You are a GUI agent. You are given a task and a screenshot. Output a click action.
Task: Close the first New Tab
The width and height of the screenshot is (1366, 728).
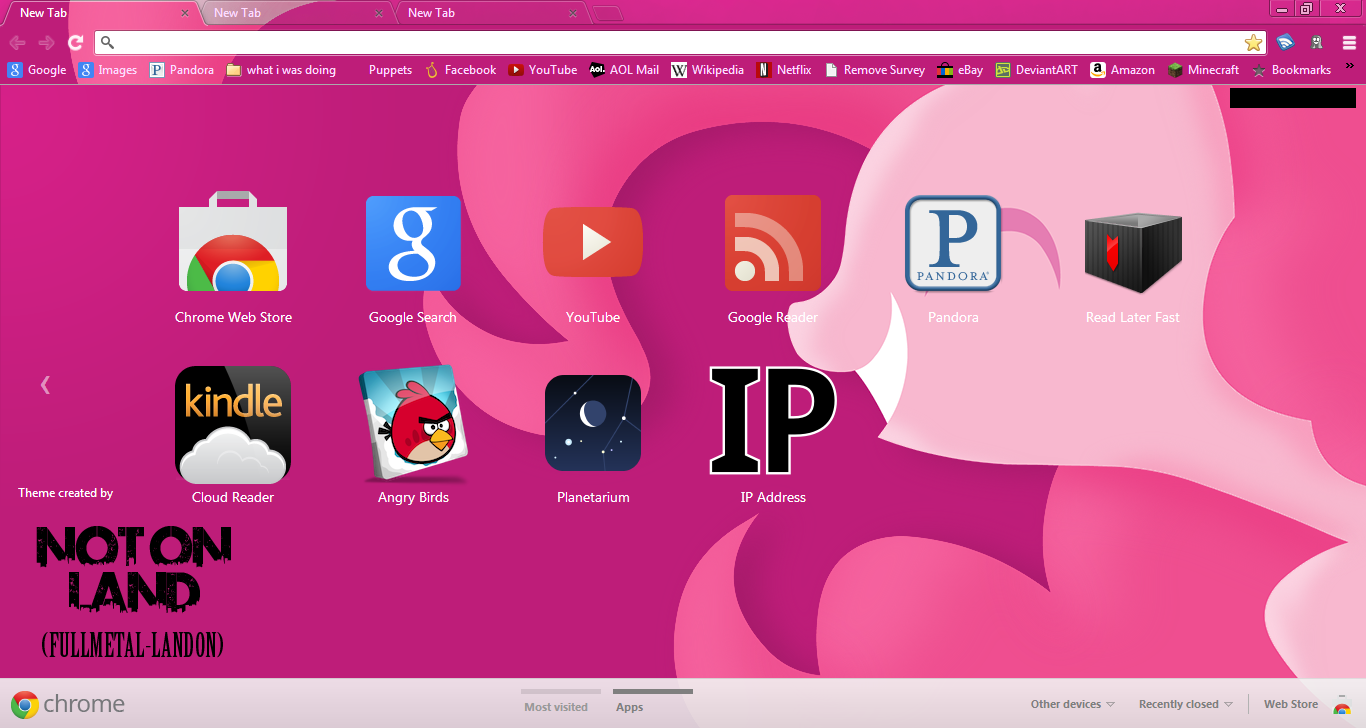coord(184,14)
